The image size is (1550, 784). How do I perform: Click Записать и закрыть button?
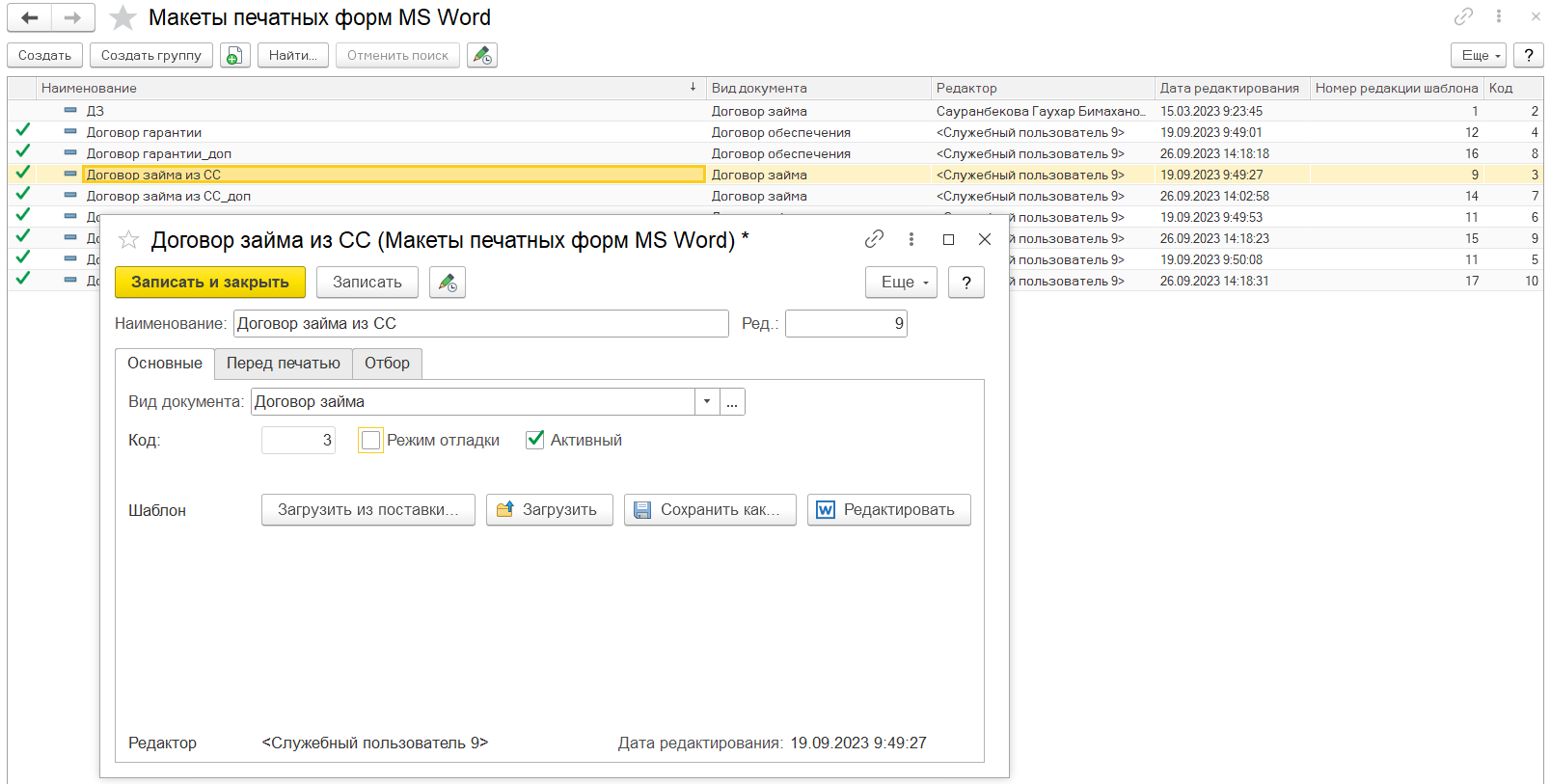coord(210,283)
